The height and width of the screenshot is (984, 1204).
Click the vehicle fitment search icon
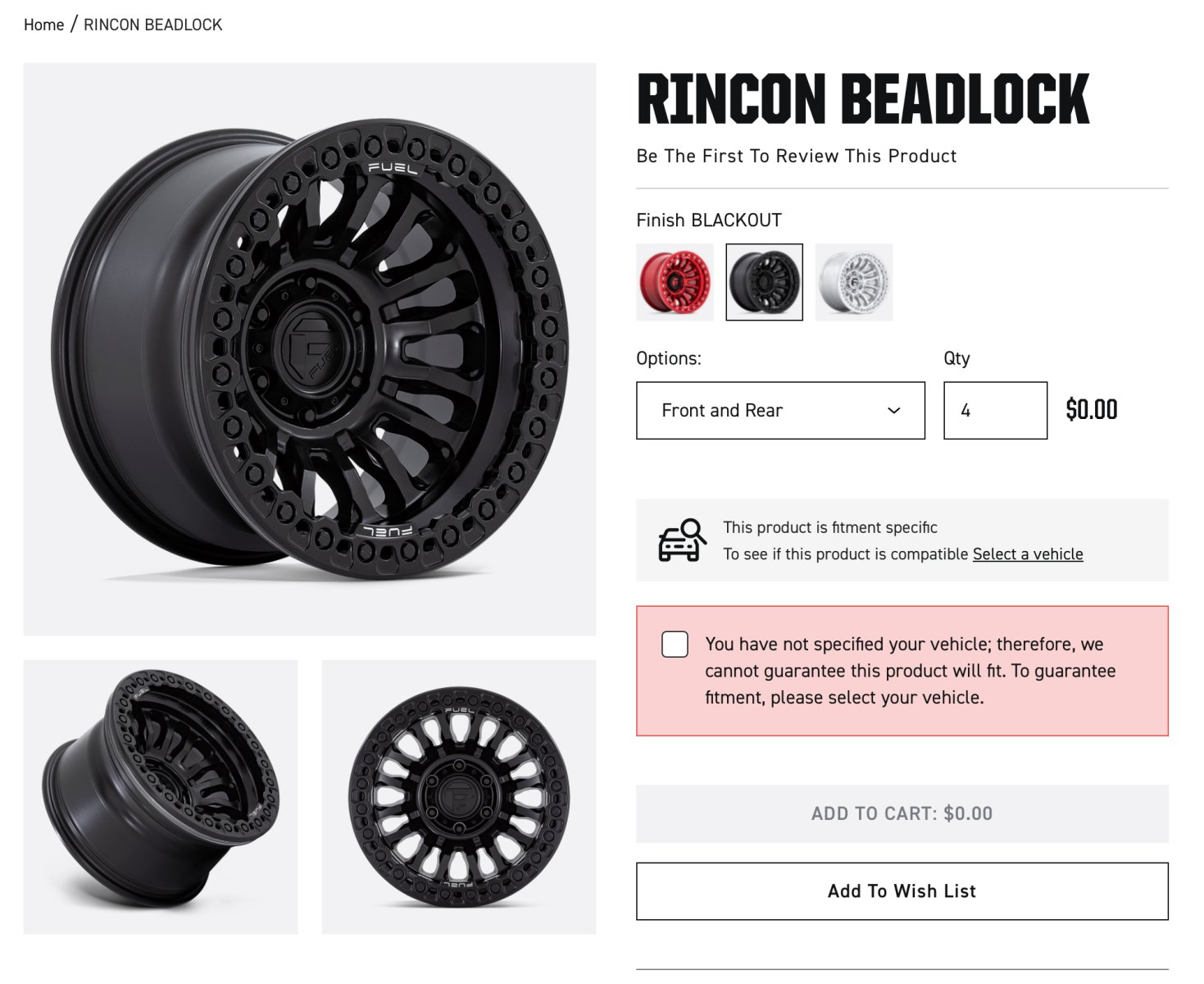pyautogui.click(x=682, y=540)
